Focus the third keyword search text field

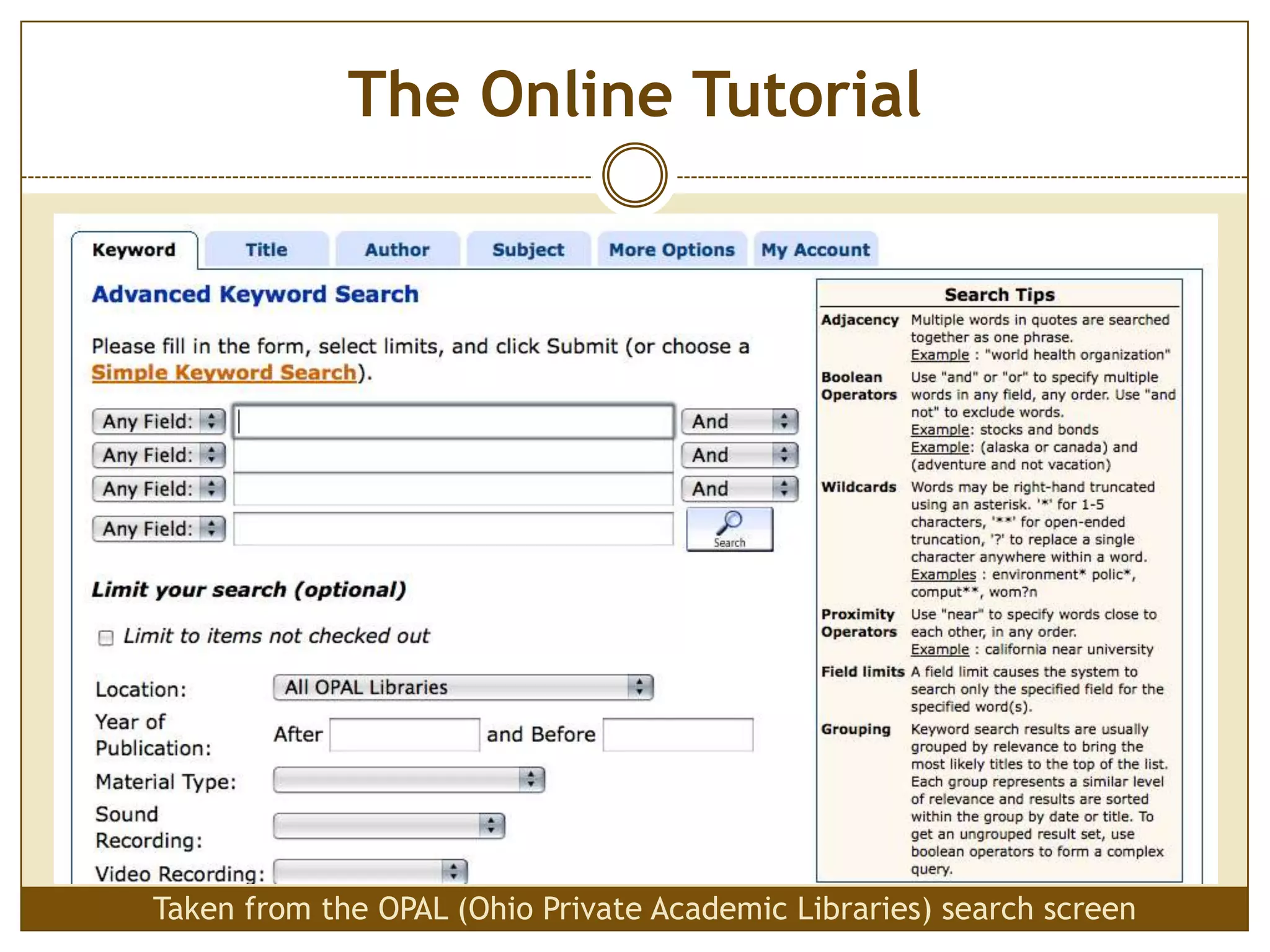453,489
